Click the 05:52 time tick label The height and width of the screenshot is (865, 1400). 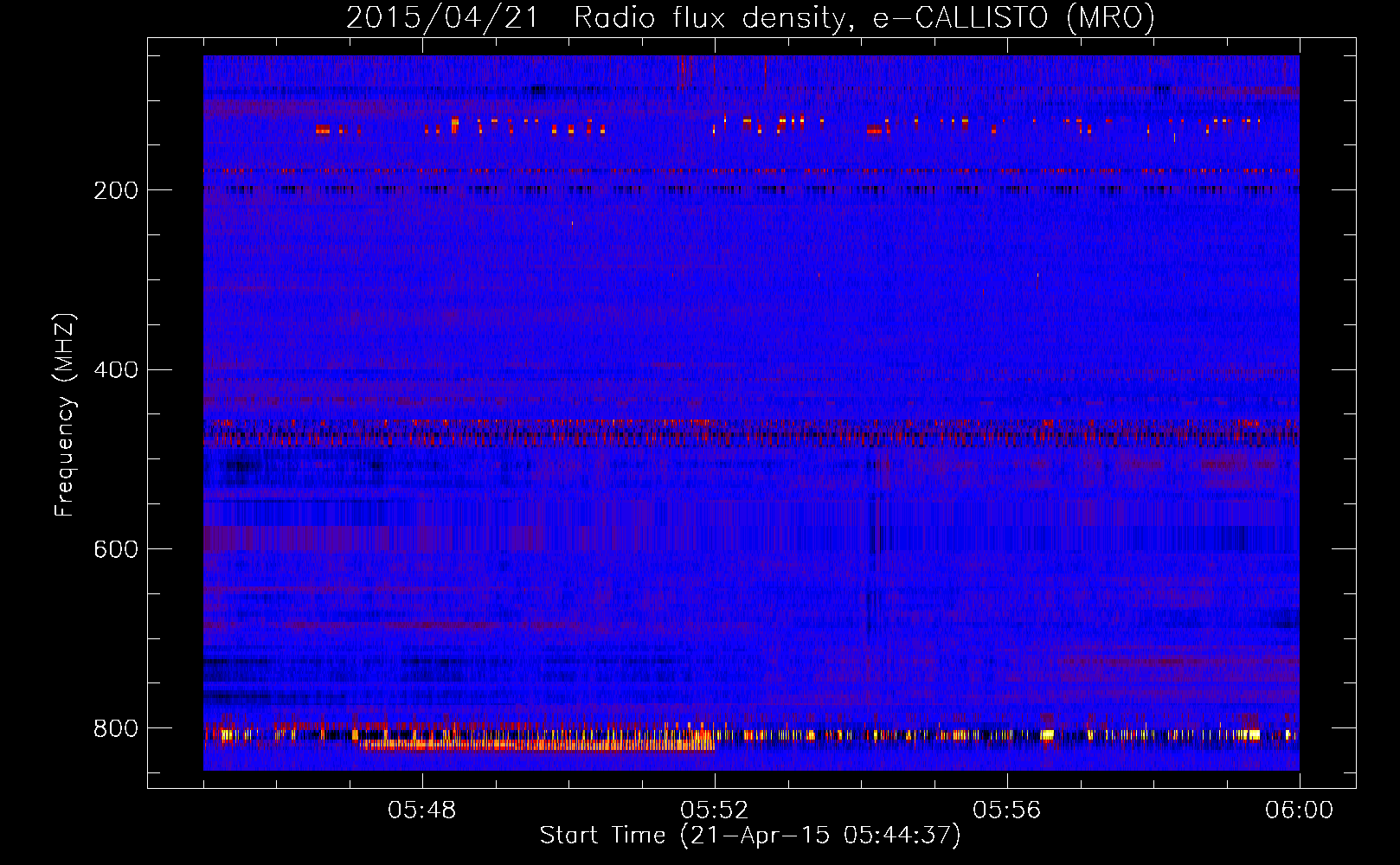(x=715, y=811)
